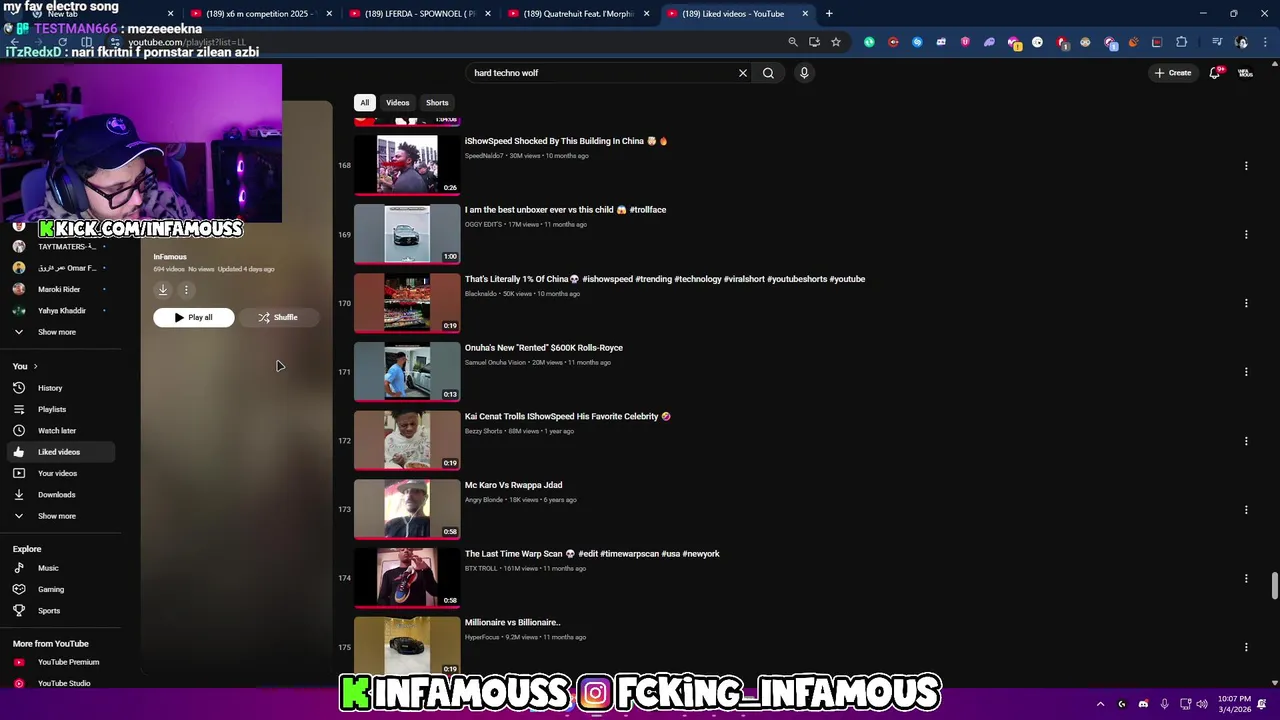
Task: Select the All filter chip
Action: coord(365,103)
